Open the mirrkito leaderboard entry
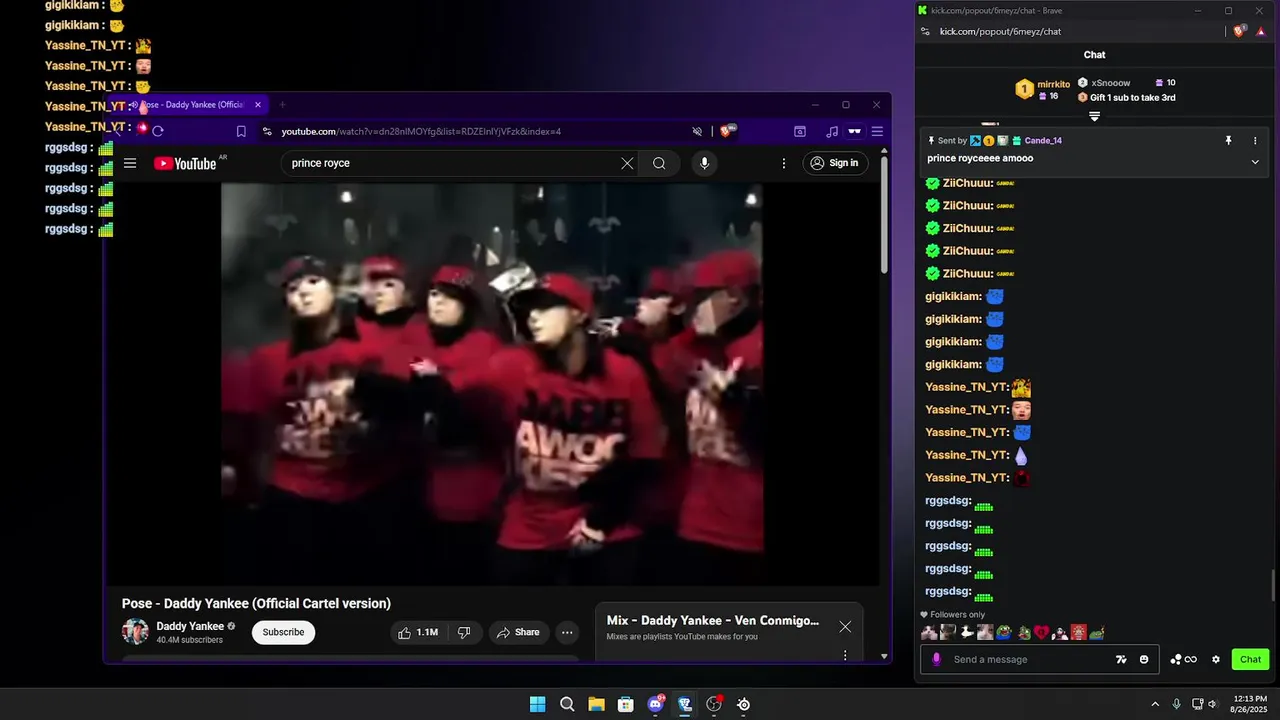Viewport: 1280px width, 720px height. point(1043,90)
